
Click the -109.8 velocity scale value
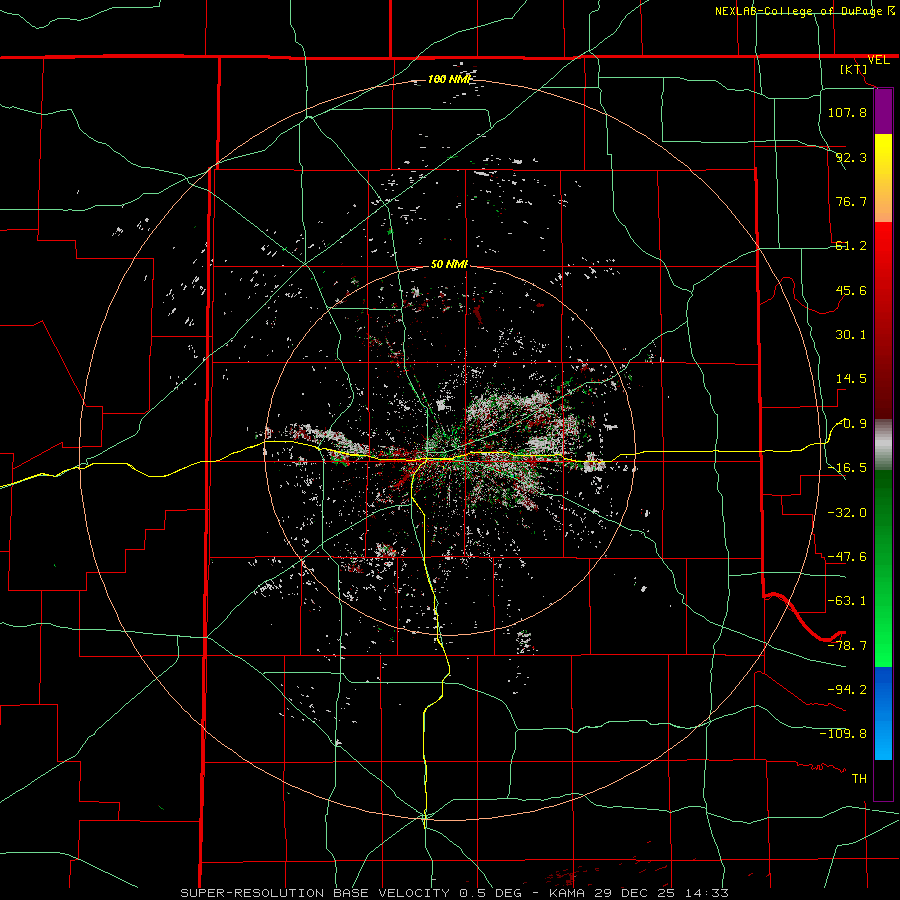coord(843,734)
